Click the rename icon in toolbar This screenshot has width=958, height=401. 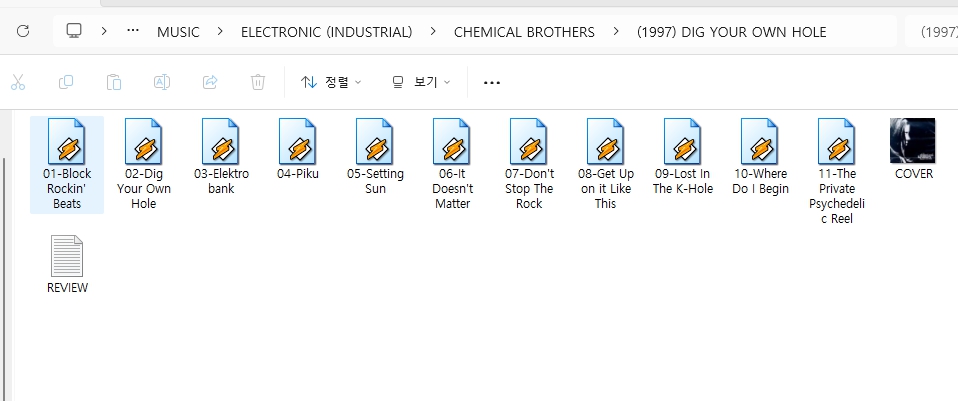coord(161,82)
